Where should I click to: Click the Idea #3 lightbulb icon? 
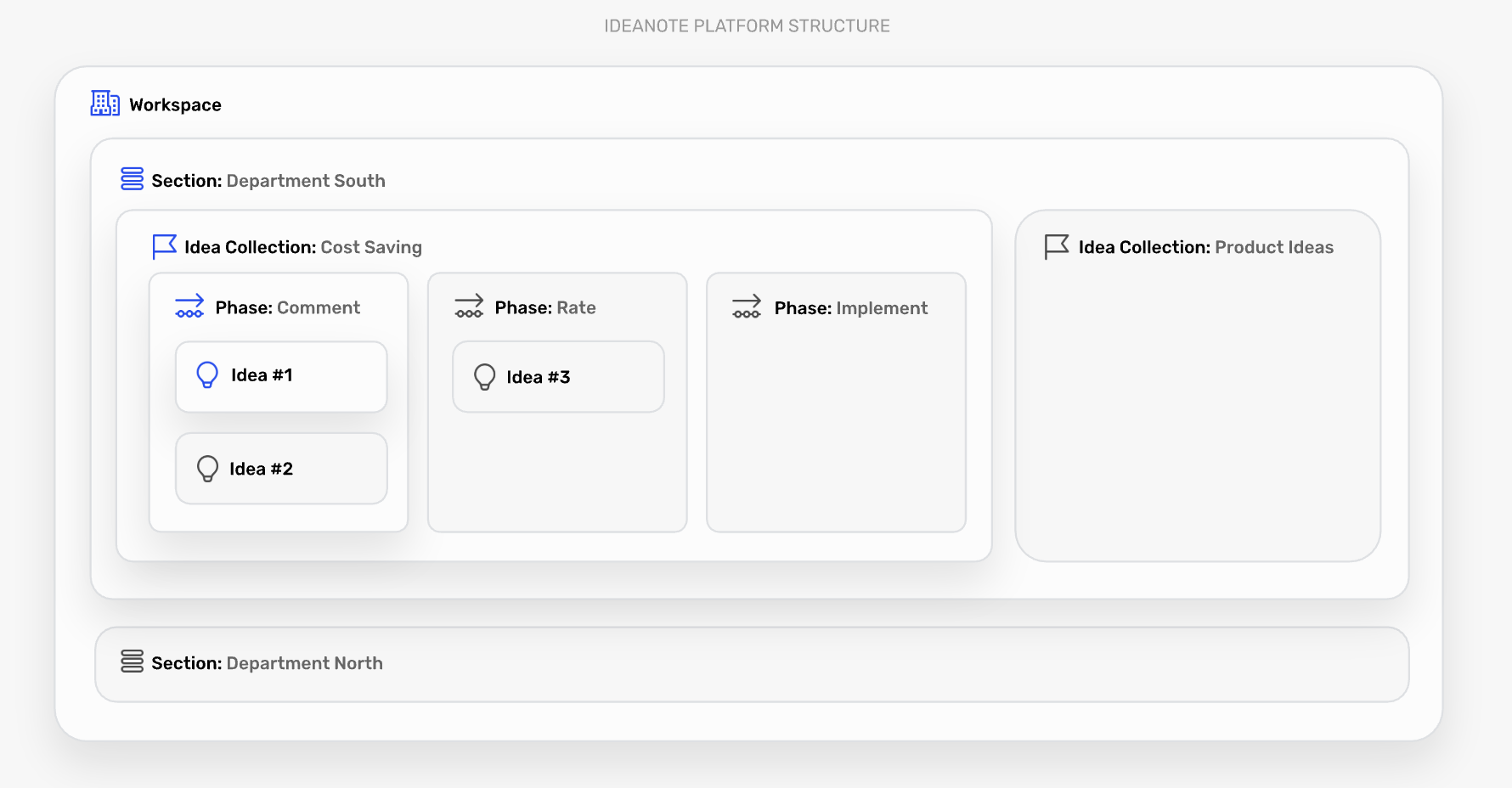click(x=484, y=377)
